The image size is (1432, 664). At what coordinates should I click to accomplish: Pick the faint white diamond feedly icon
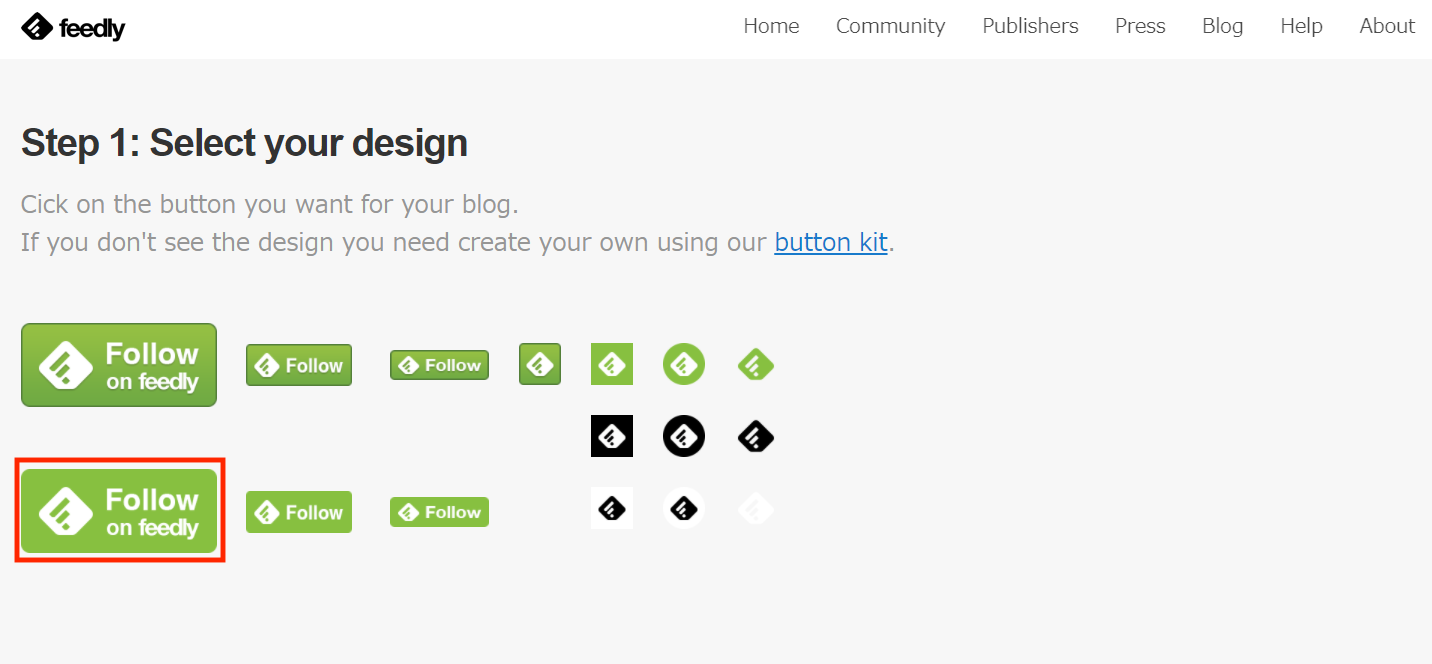pos(756,510)
